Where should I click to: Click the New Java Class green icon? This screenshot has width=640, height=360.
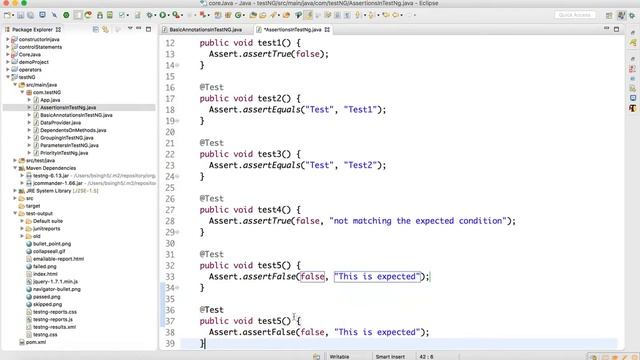pyautogui.click(x=238, y=15)
